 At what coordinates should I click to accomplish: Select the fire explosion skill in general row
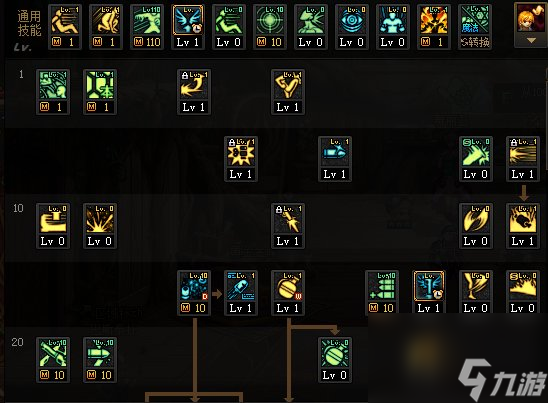(x=433, y=27)
